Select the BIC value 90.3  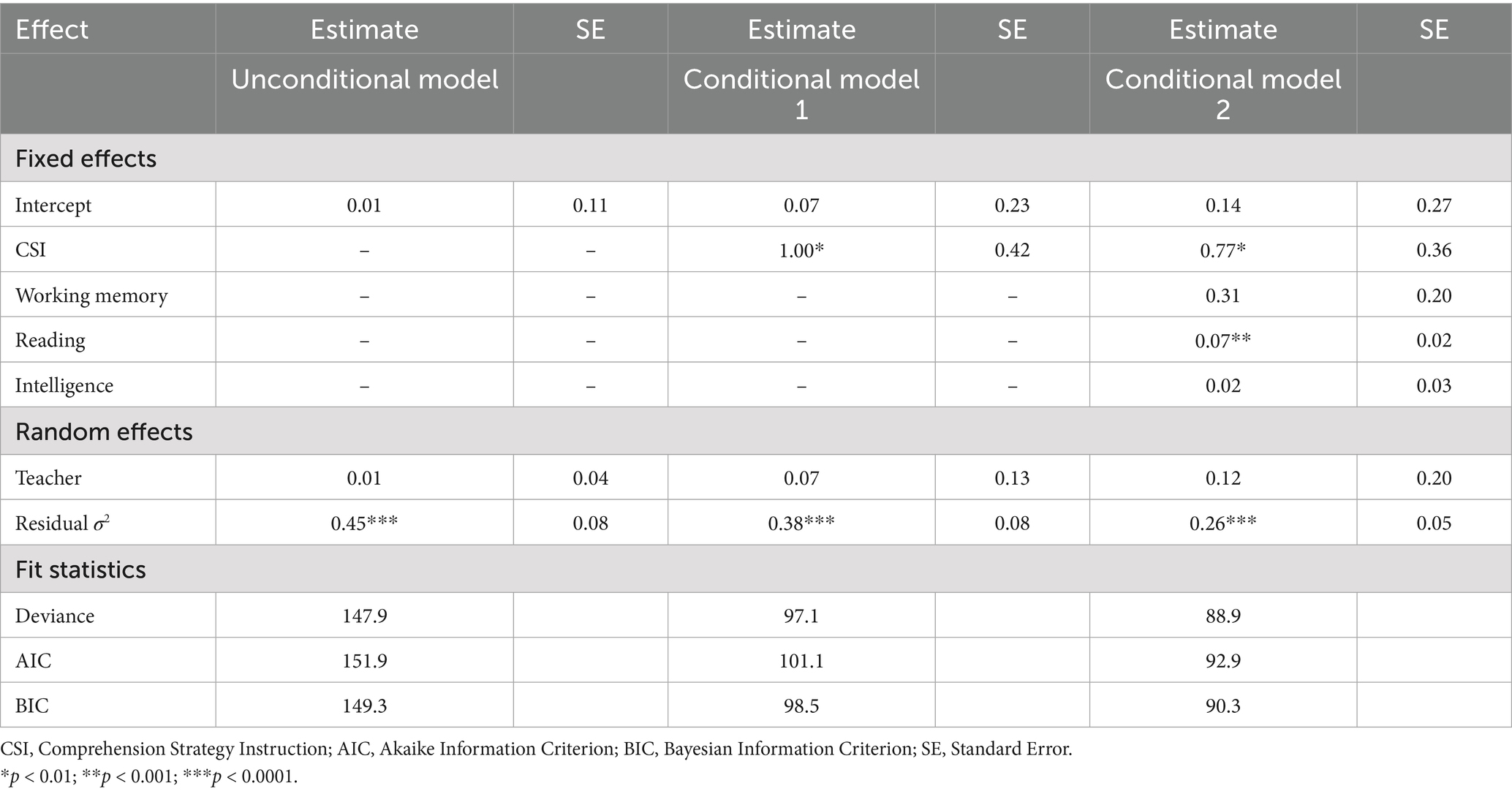(x=1222, y=706)
